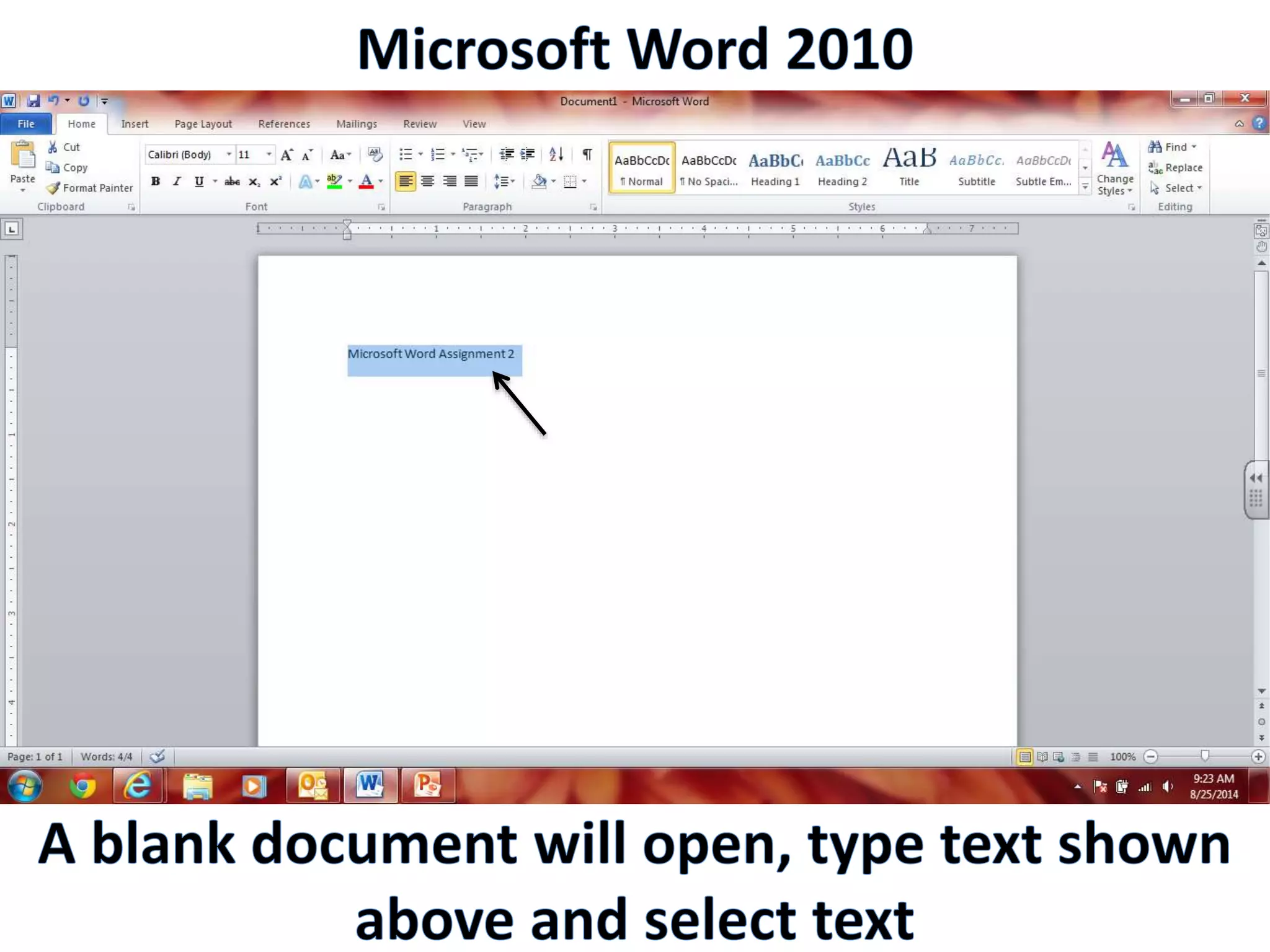Toggle Underline formatting

coord(198,182)
